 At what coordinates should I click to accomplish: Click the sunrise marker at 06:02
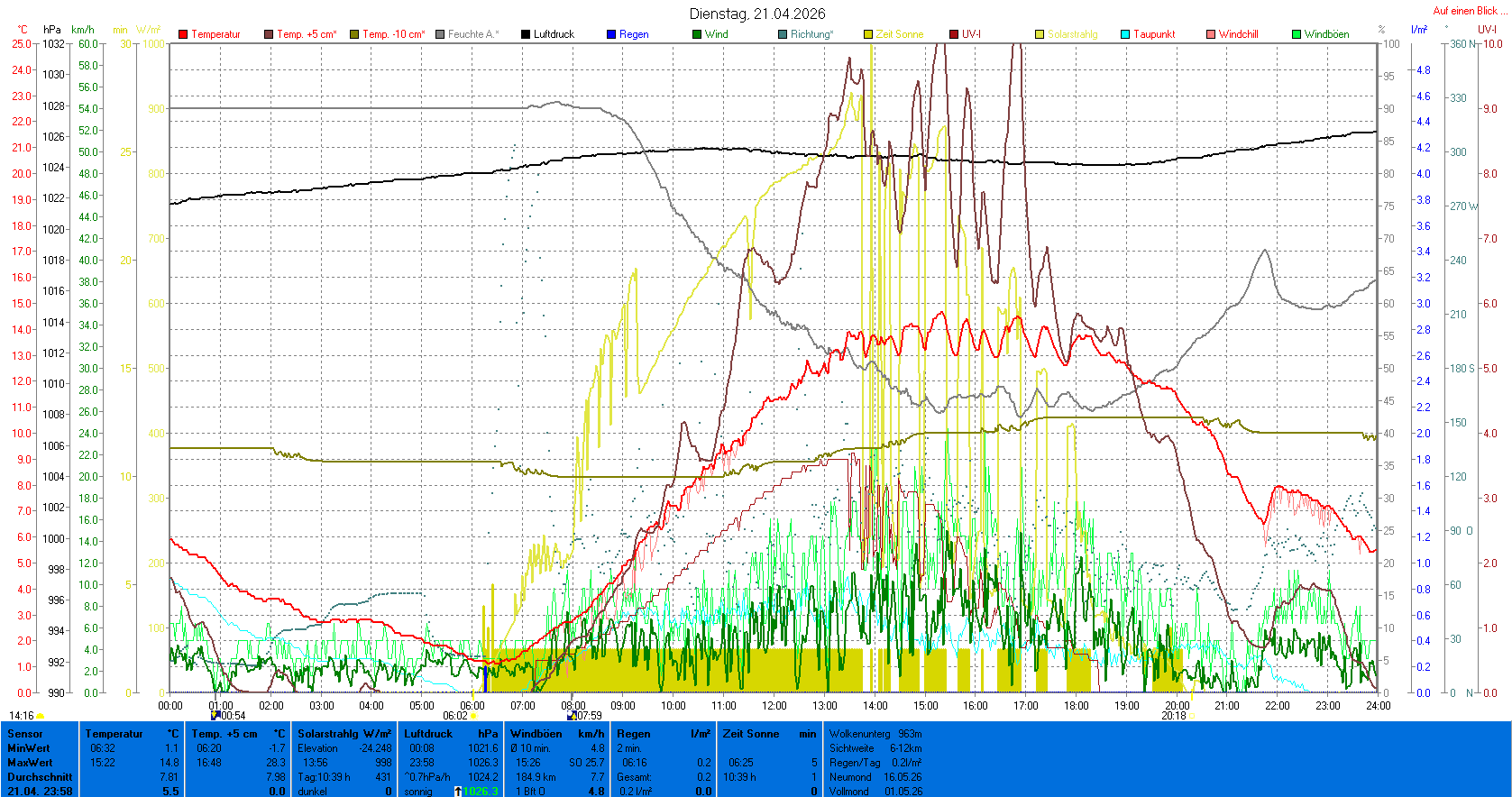(x=473, y=716)
